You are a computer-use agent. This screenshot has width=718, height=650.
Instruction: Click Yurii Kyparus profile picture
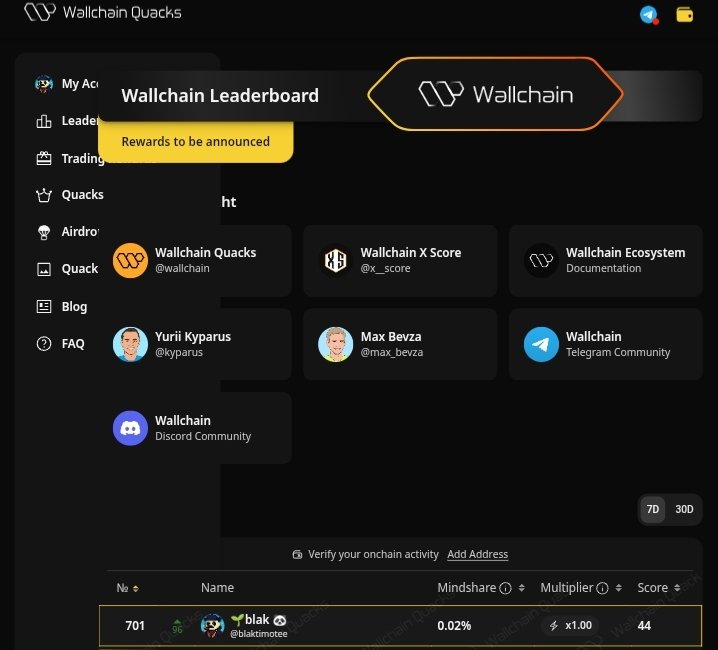[x=131, y=344]
